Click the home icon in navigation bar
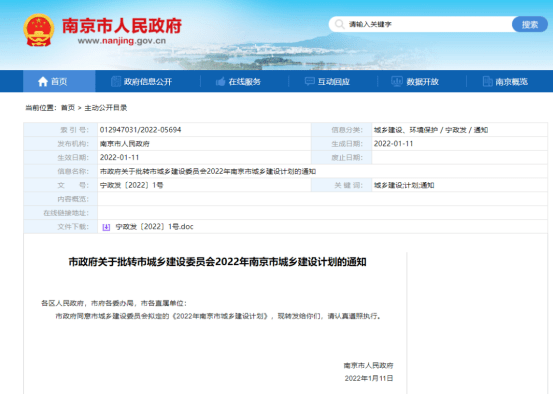This screenshot has width=553, height=395. tap(43, 81)
